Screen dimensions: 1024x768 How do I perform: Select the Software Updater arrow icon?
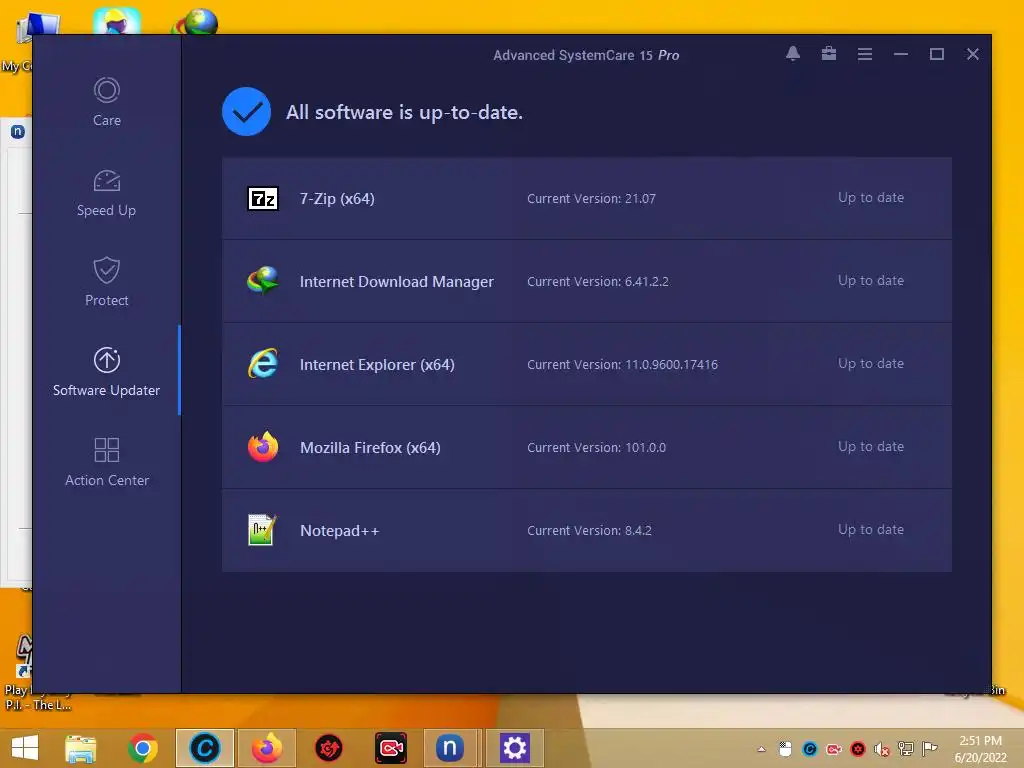point(106,360)
